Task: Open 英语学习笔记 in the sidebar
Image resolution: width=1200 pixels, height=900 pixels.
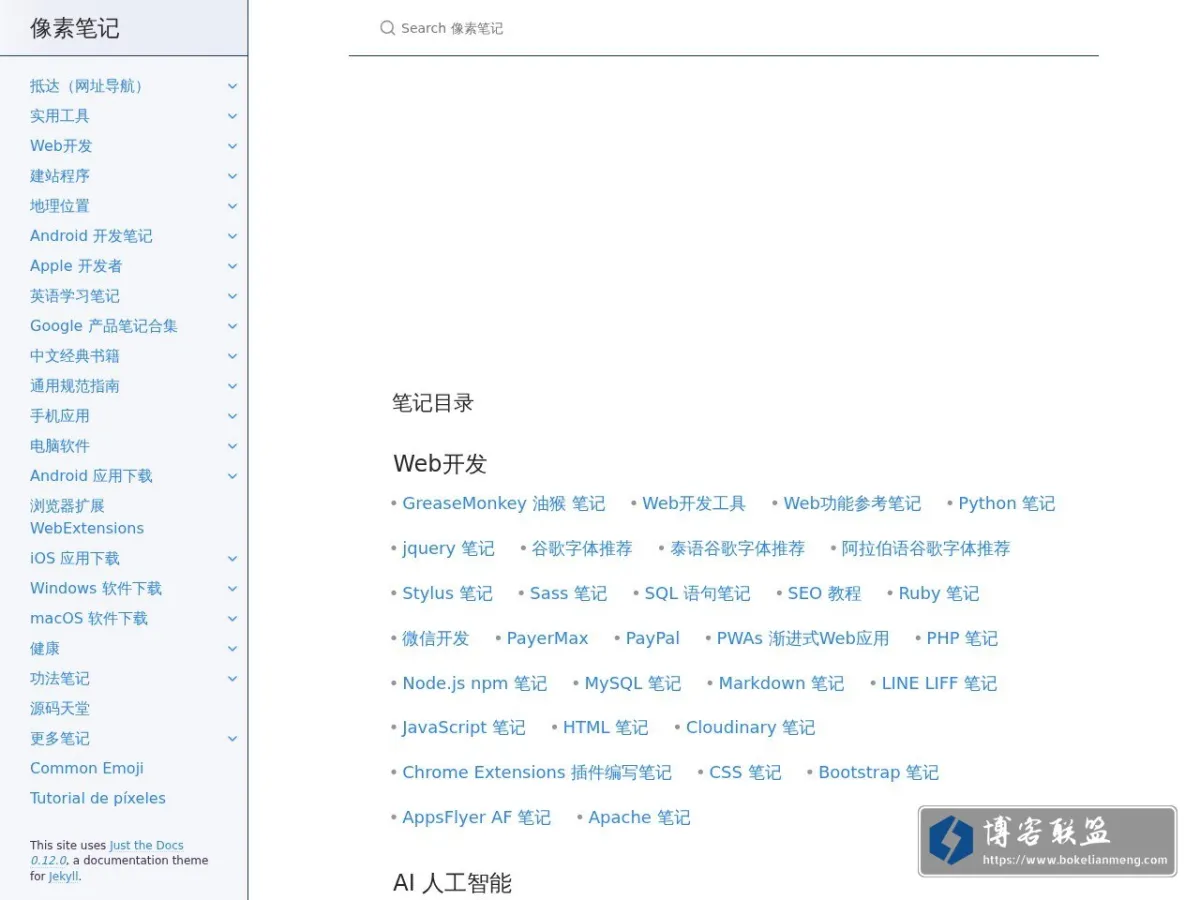Action: (75, 296)
